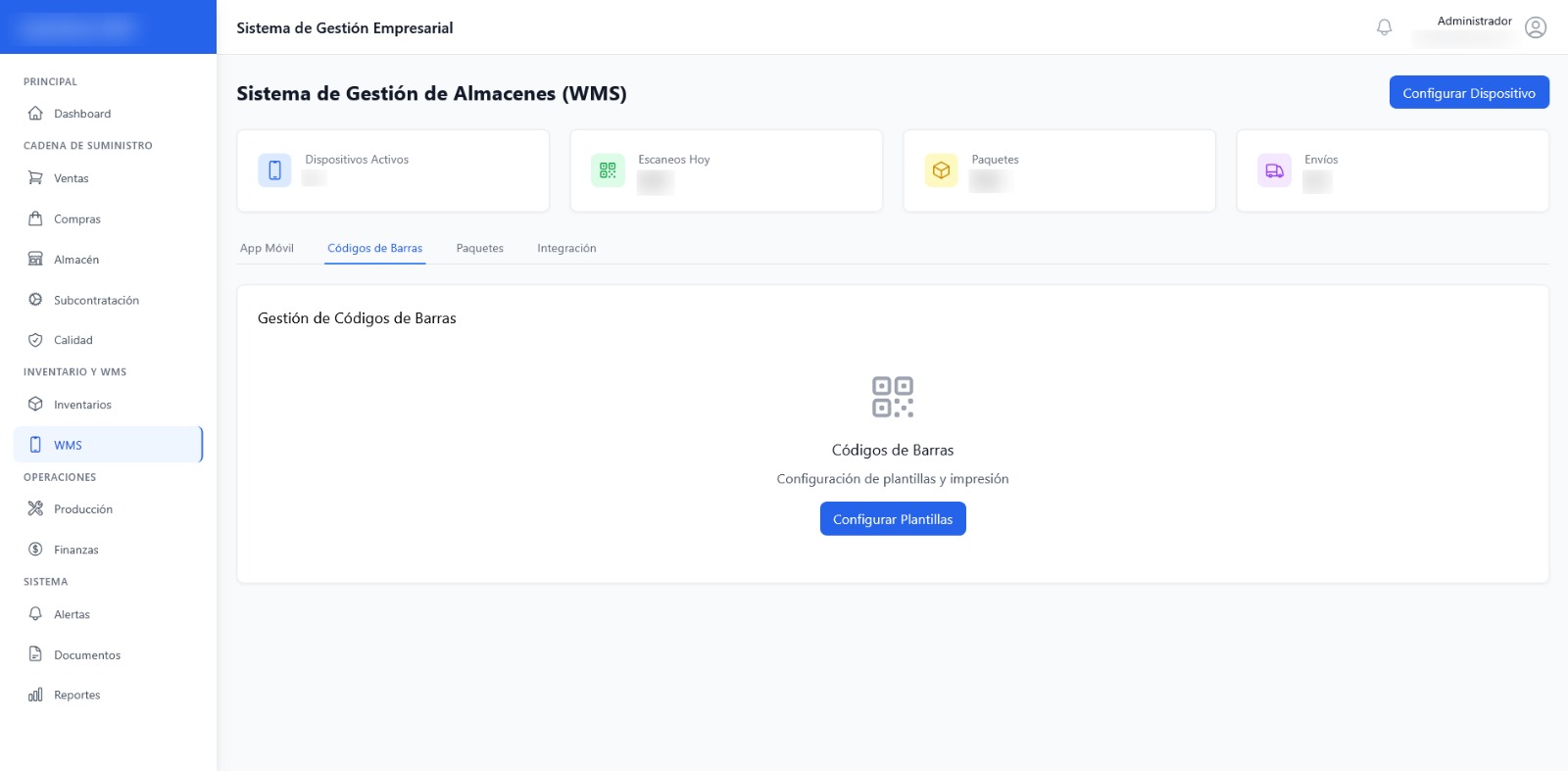
Task: Open Reportes from the sidebar
Action: tap(77, 695)
